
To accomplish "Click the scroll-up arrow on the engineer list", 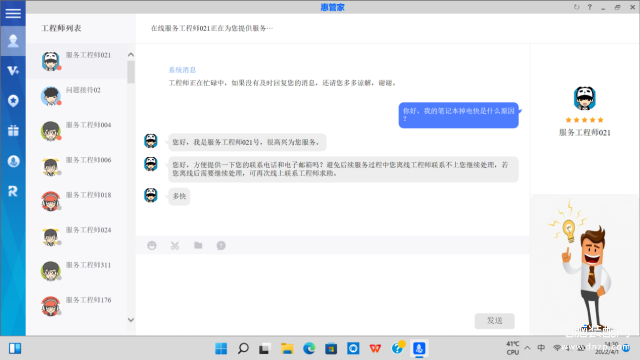I will point(131,55).
